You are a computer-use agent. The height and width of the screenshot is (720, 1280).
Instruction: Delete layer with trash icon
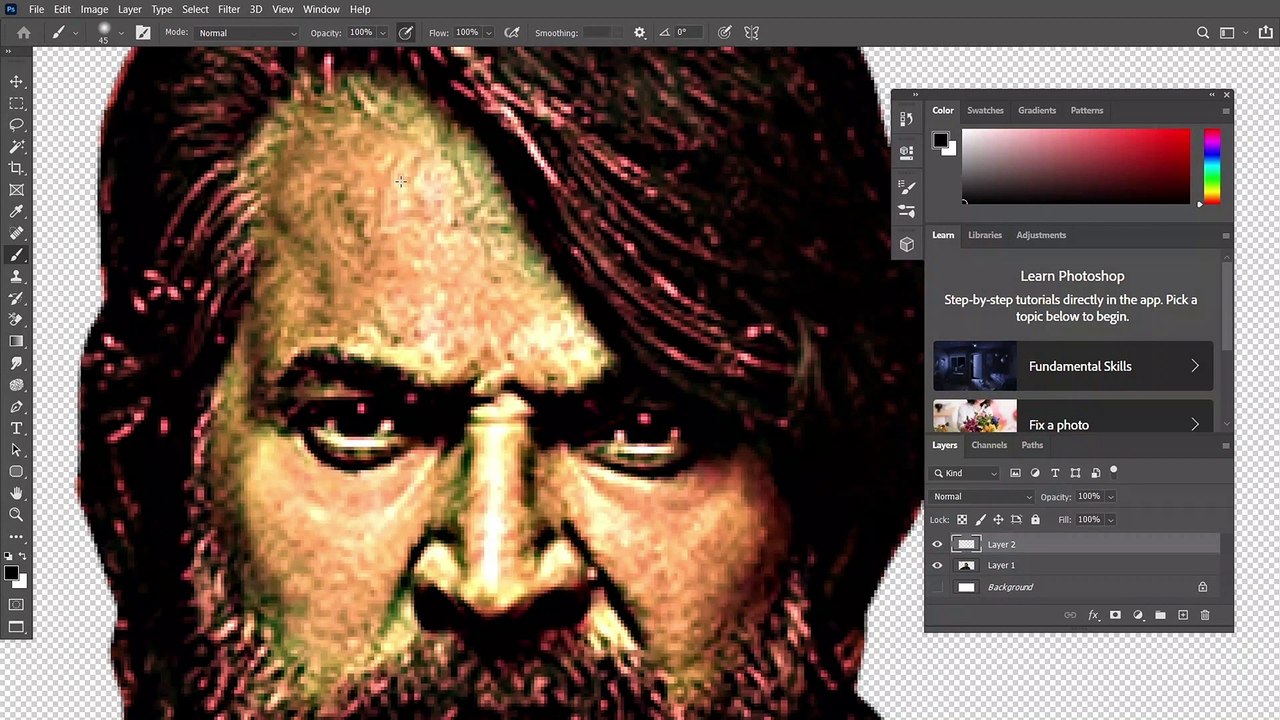point(1205,615)
